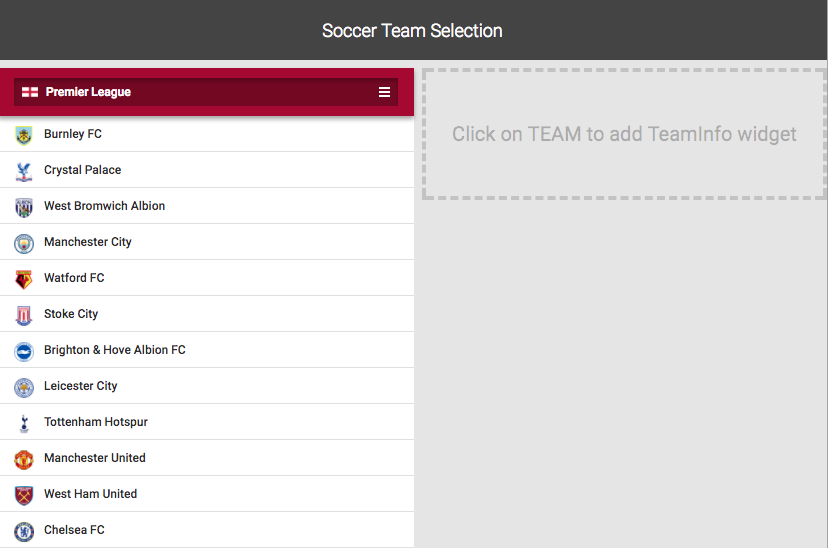Viewport: 828px width, 548px height.
Task: Open the hamburger menu in Premier League header
Action: [x=384, y=92]
